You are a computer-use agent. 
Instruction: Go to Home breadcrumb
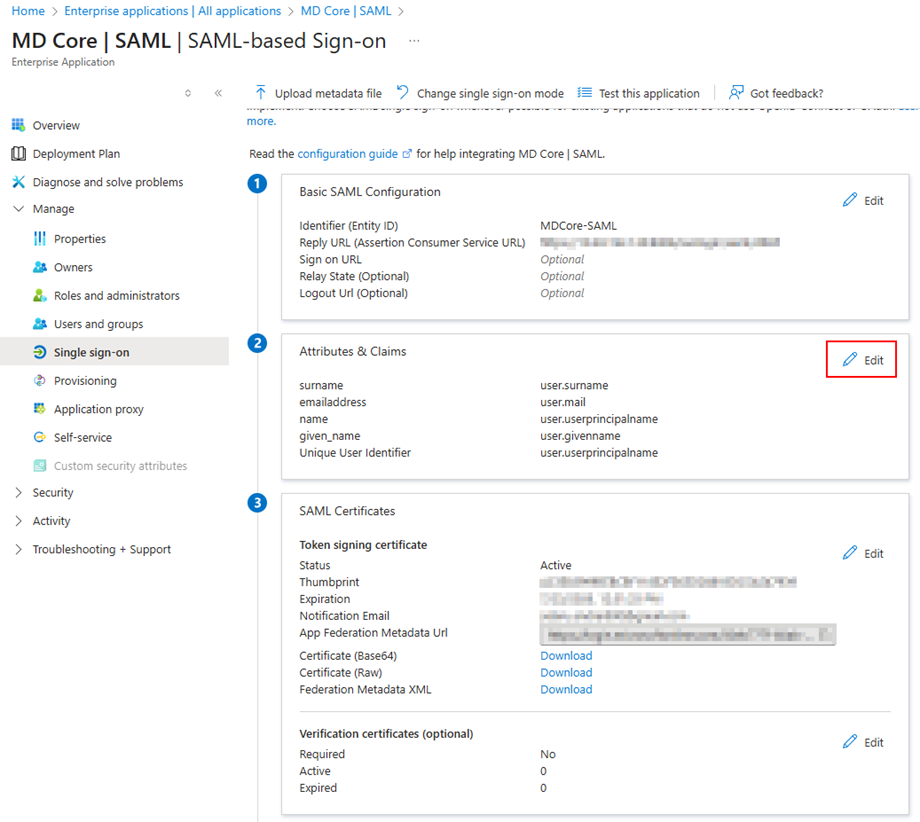click(x=28, y=11)
